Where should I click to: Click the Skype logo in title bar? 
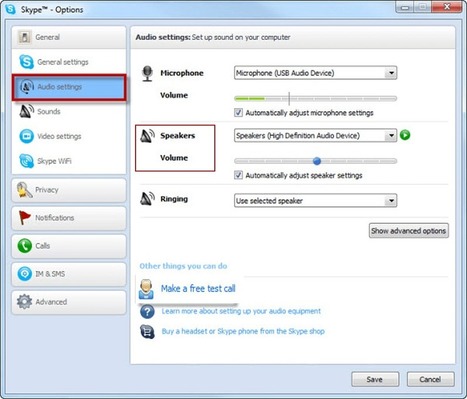click(10, 9)
